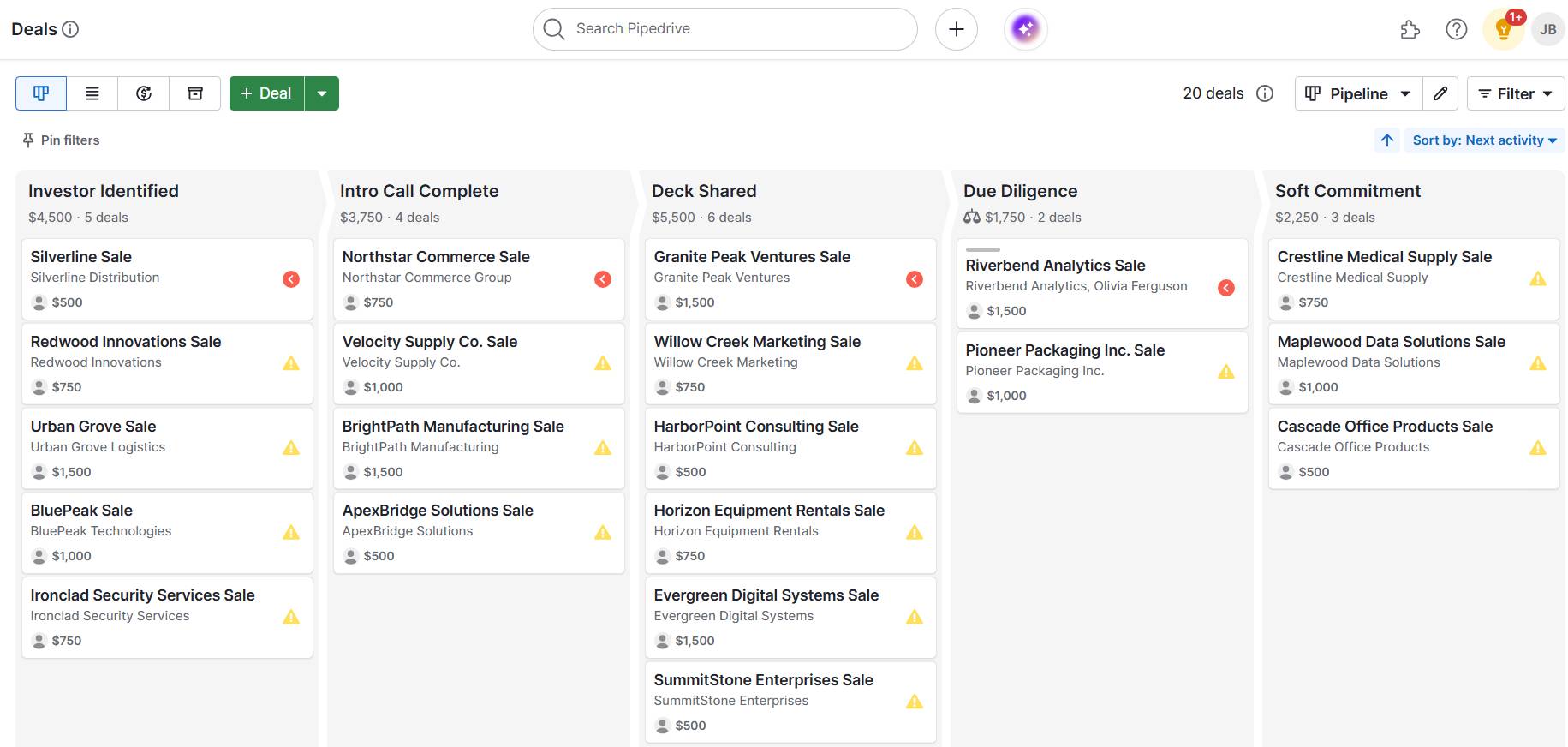This screenshot has width=1568, height=747.
Task: Click the green add Deal button
Action: [x=266, y=93]
